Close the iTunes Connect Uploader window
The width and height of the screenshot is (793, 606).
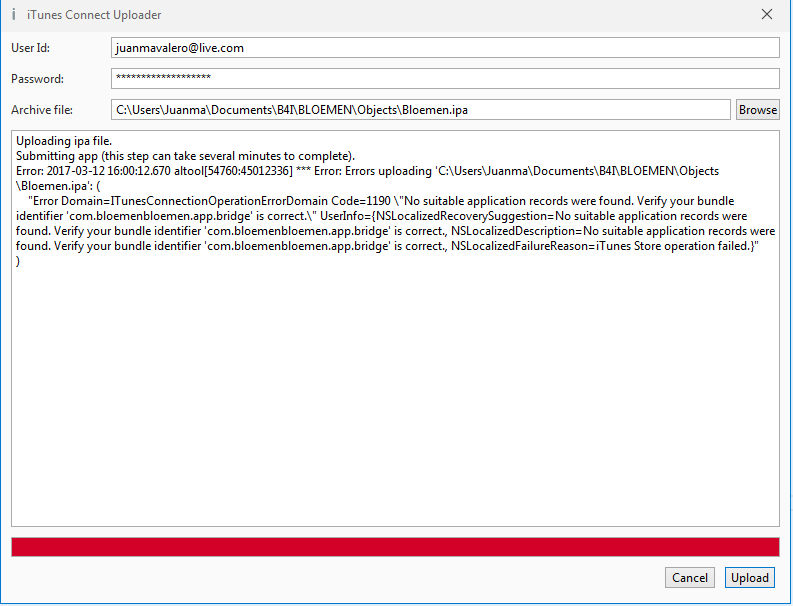pos(767,15)
